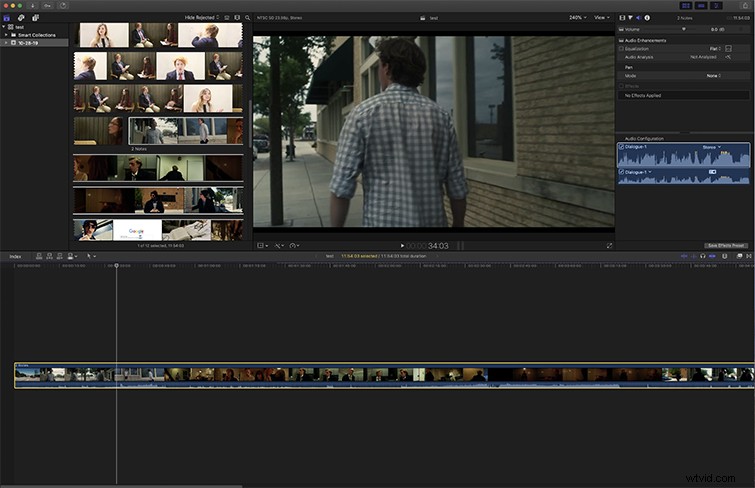Select the primary storyline clip in timeline

coord(384,376)
